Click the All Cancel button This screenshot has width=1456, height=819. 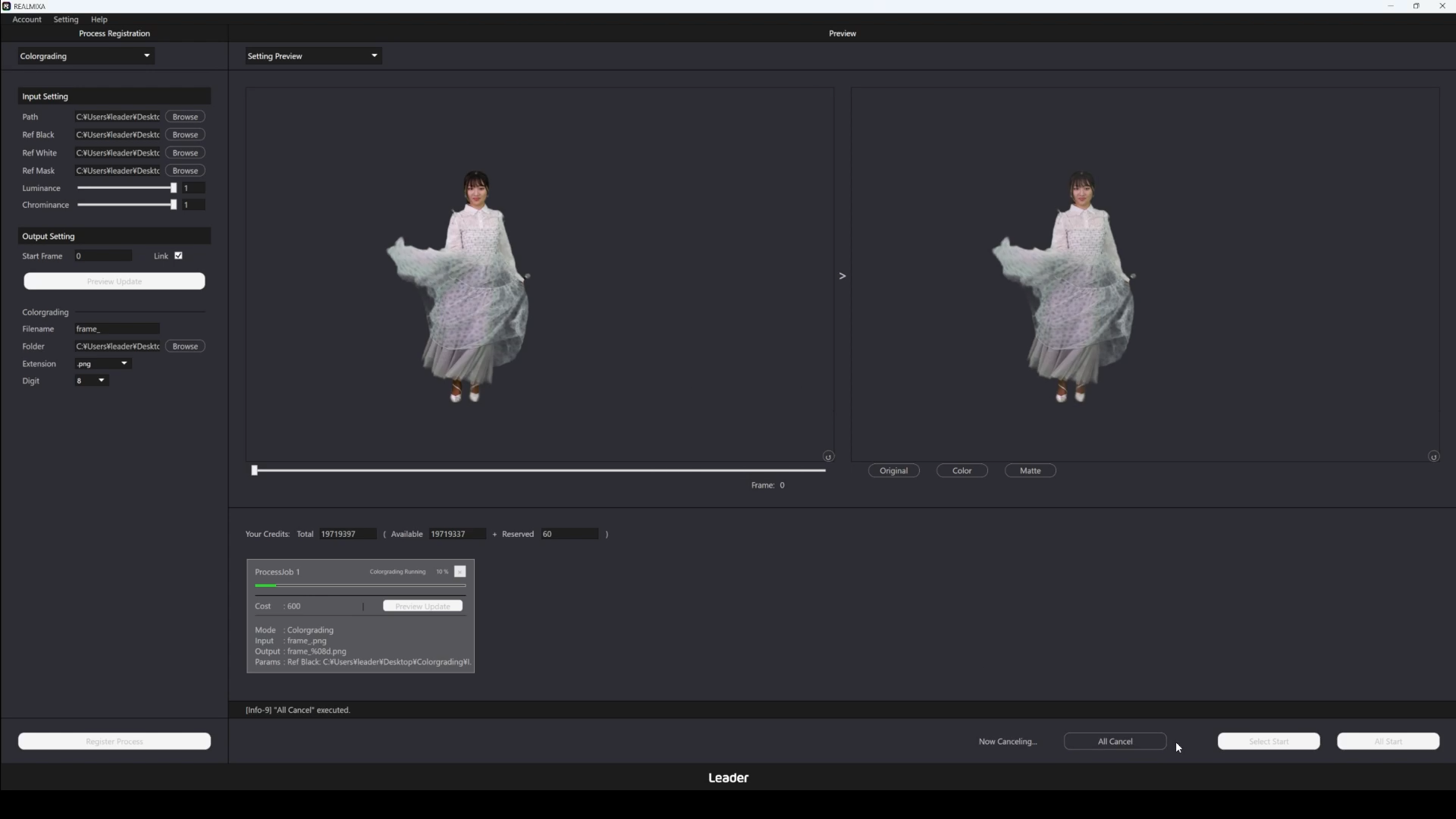point(1116,742)
